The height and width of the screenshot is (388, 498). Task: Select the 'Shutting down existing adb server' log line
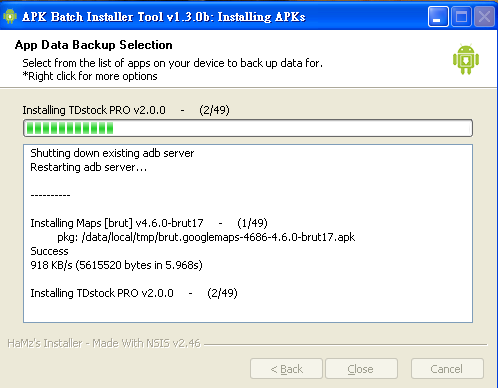112,153
